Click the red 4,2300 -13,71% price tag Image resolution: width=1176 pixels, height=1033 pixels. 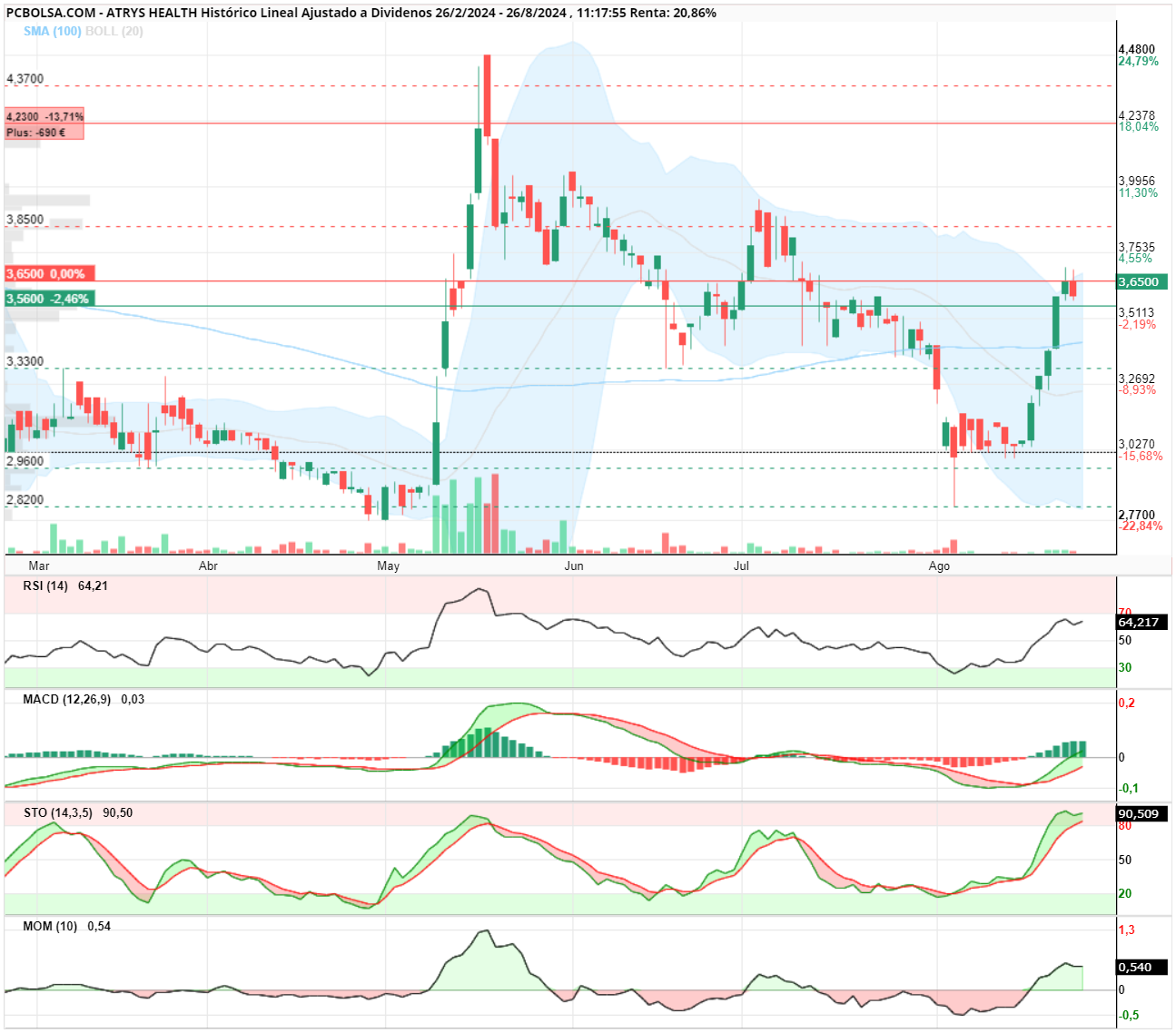click(44, 117)
